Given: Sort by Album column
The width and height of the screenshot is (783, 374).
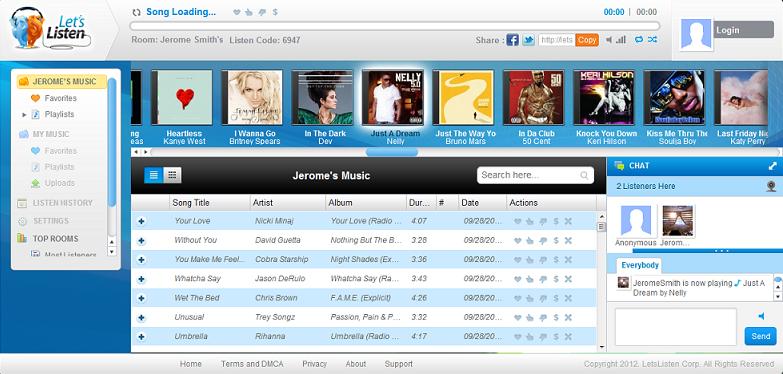Looking at the screenshot, I should point(366,203).
